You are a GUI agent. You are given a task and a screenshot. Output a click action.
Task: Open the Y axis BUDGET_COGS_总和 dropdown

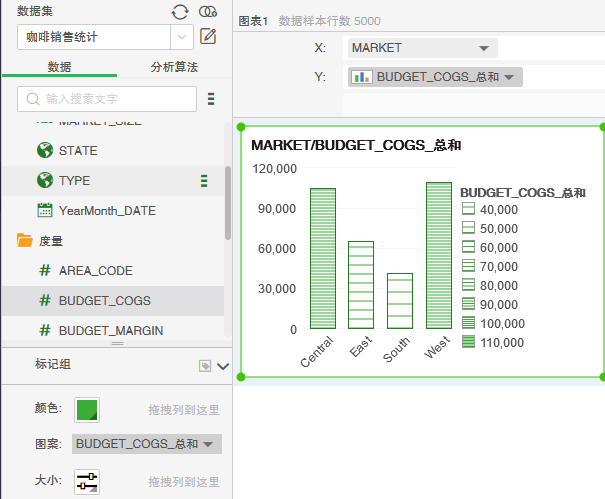coord(509,77)
